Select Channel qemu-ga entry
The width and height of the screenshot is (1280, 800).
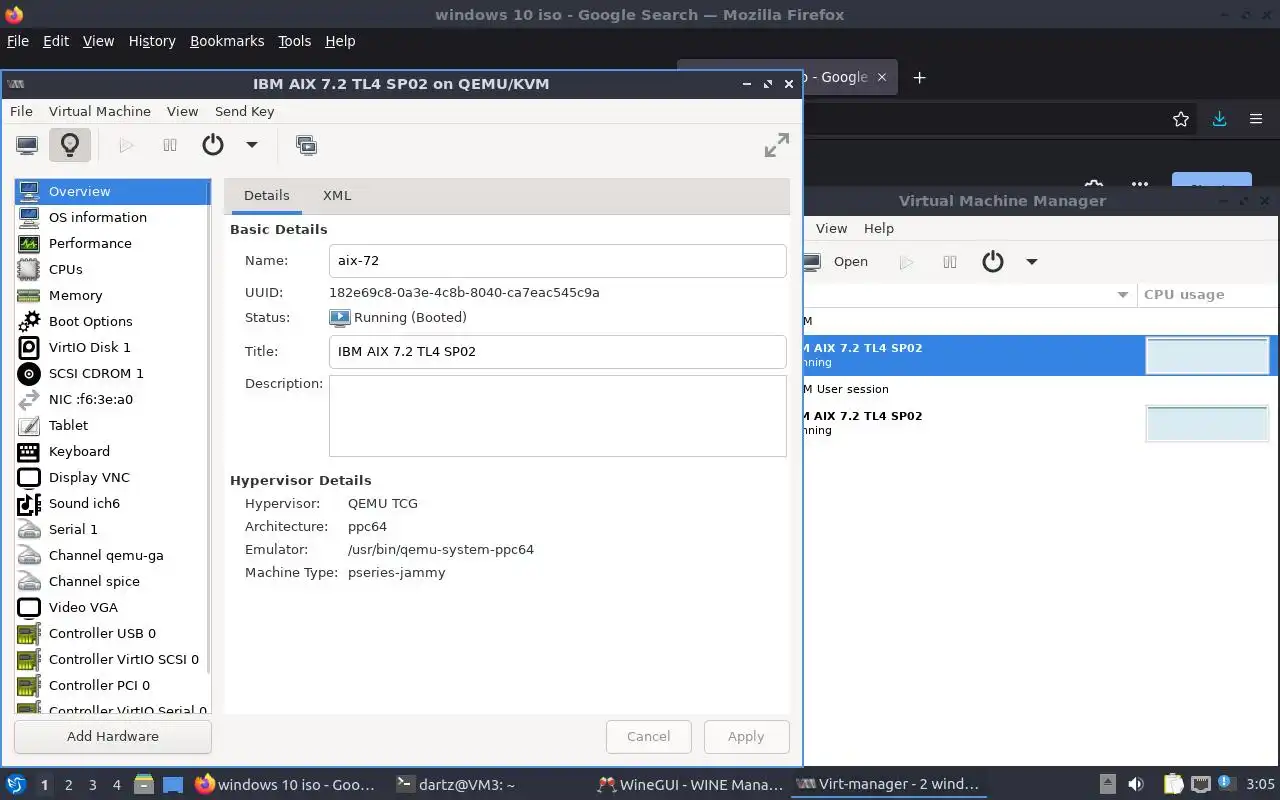click(113, 555)
